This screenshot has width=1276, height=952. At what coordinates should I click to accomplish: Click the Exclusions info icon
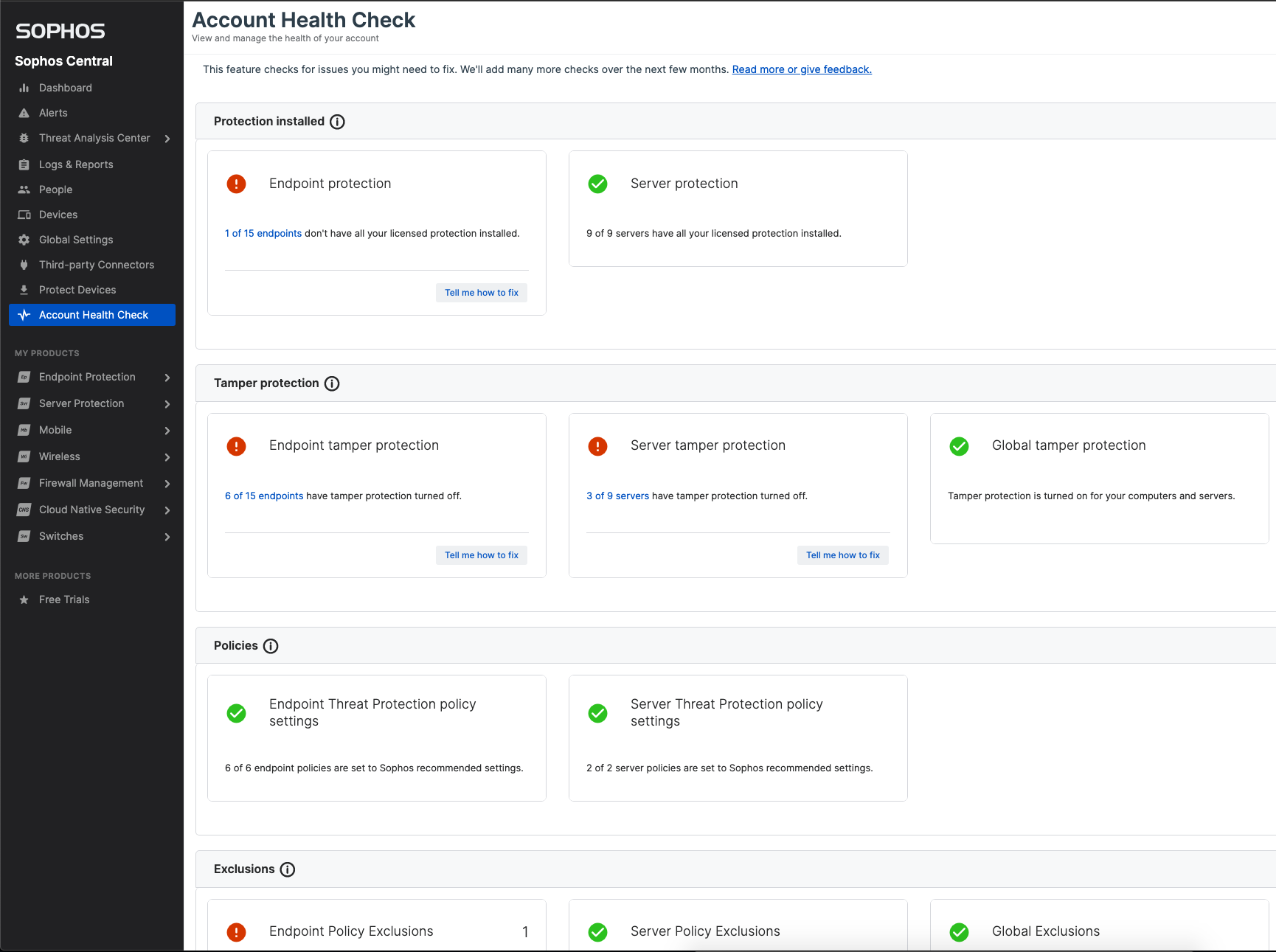[x=288, y=869]
